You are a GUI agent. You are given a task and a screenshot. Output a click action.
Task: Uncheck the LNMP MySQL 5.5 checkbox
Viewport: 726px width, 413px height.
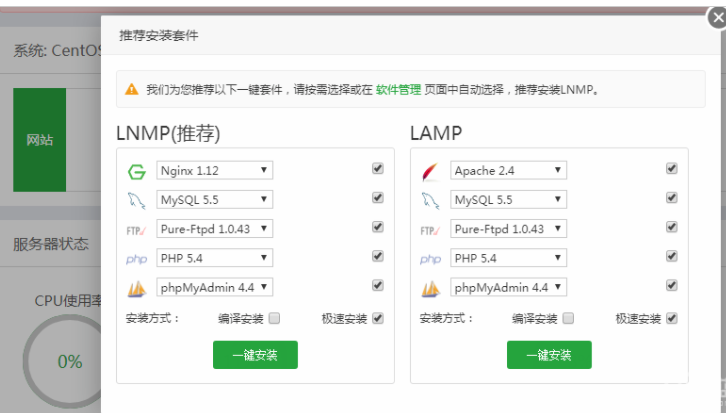coord(378,198)
